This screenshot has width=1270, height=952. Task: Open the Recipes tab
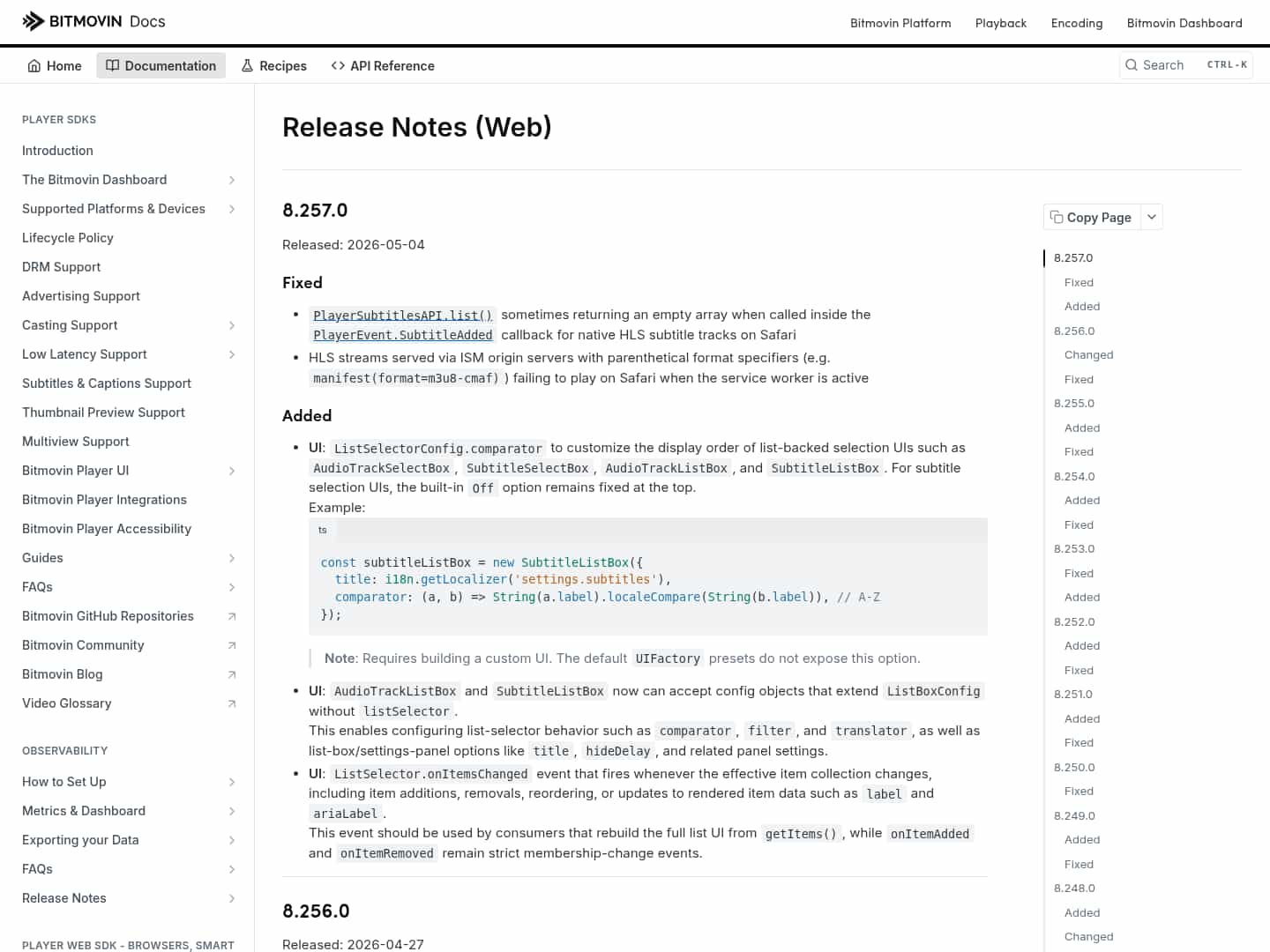coord(274,65)
